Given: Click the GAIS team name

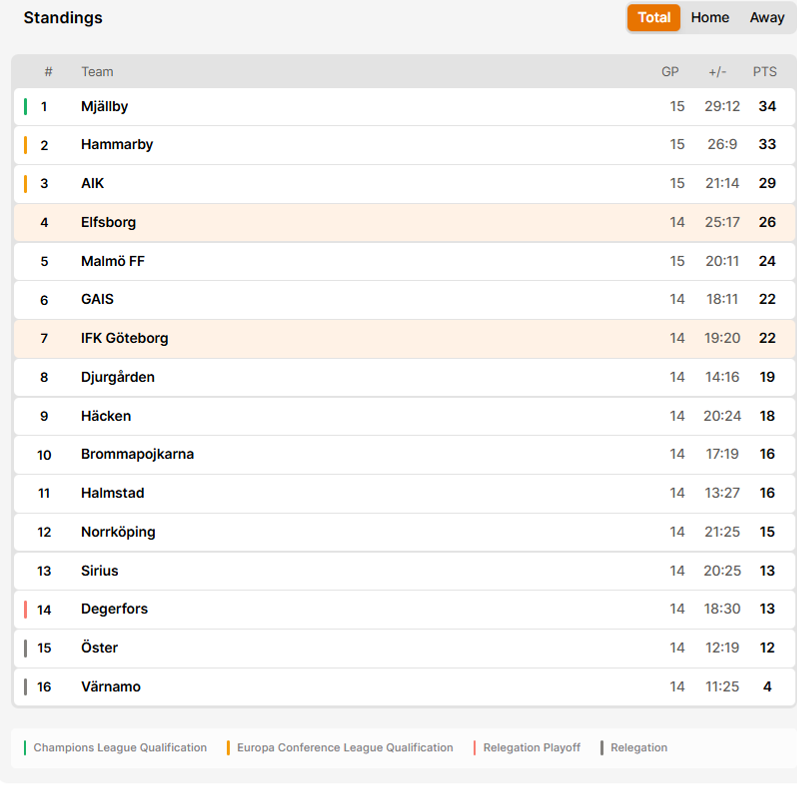Looking at the screenshot, I should [x=97, y=299].
